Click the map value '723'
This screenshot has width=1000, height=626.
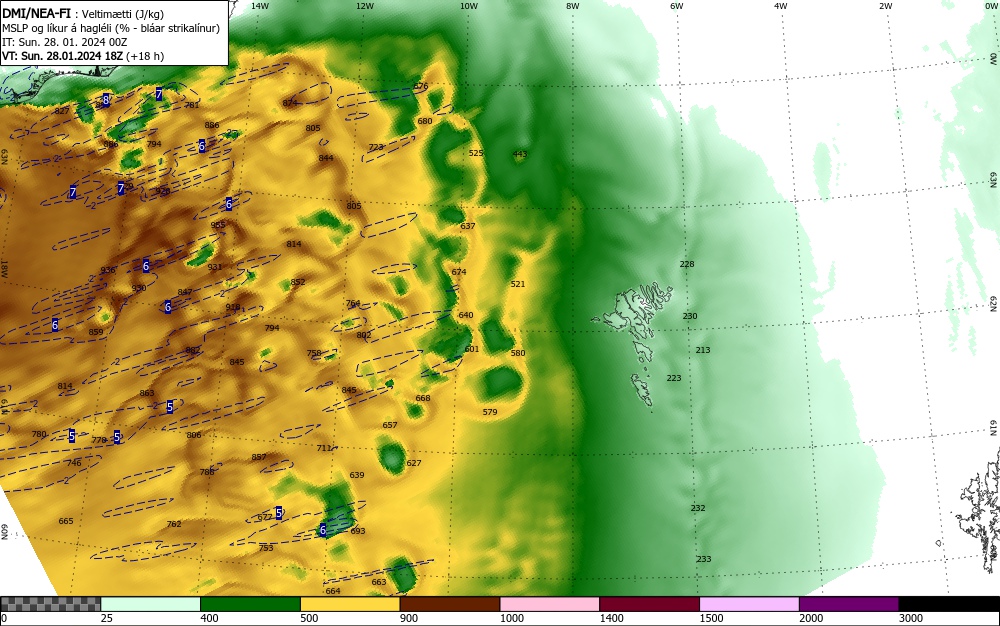click(376, 147)
